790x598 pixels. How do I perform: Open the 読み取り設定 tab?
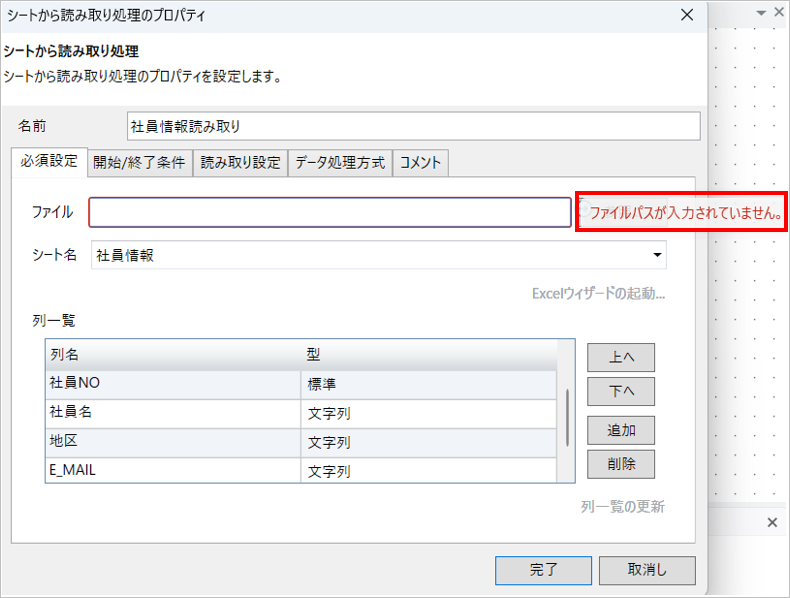240,162
